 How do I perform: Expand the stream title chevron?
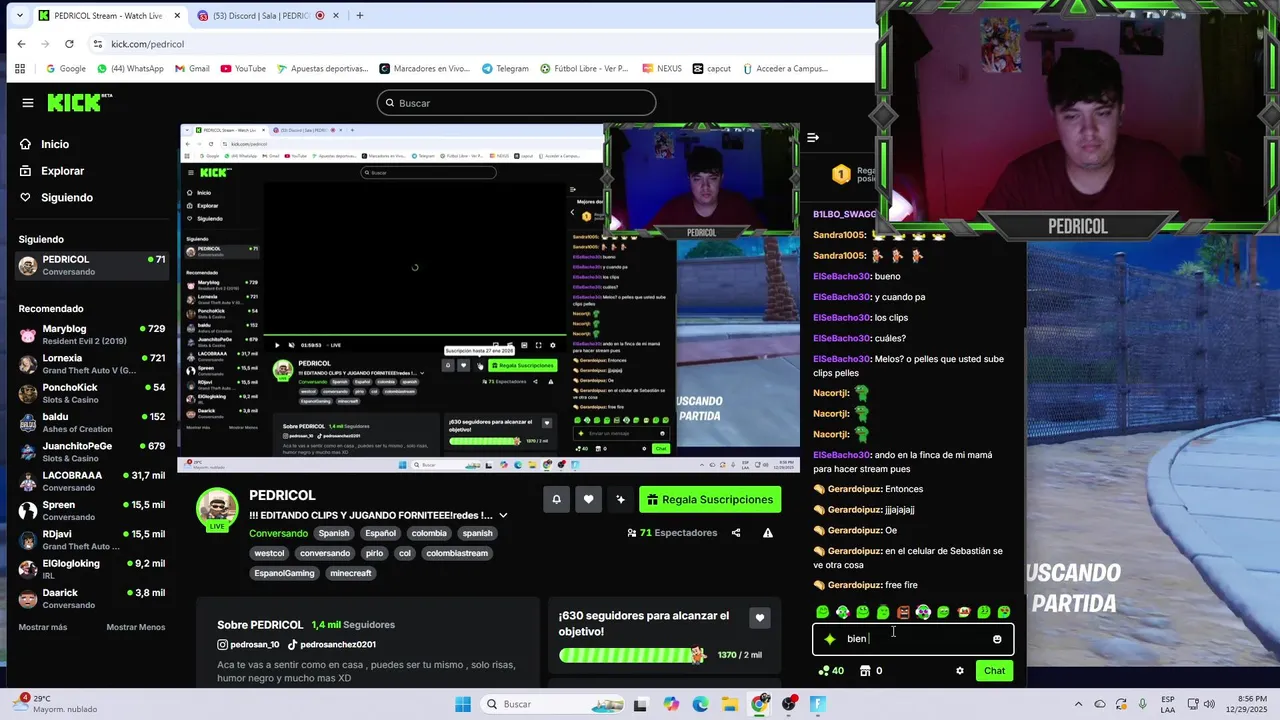tap(503, 515)
